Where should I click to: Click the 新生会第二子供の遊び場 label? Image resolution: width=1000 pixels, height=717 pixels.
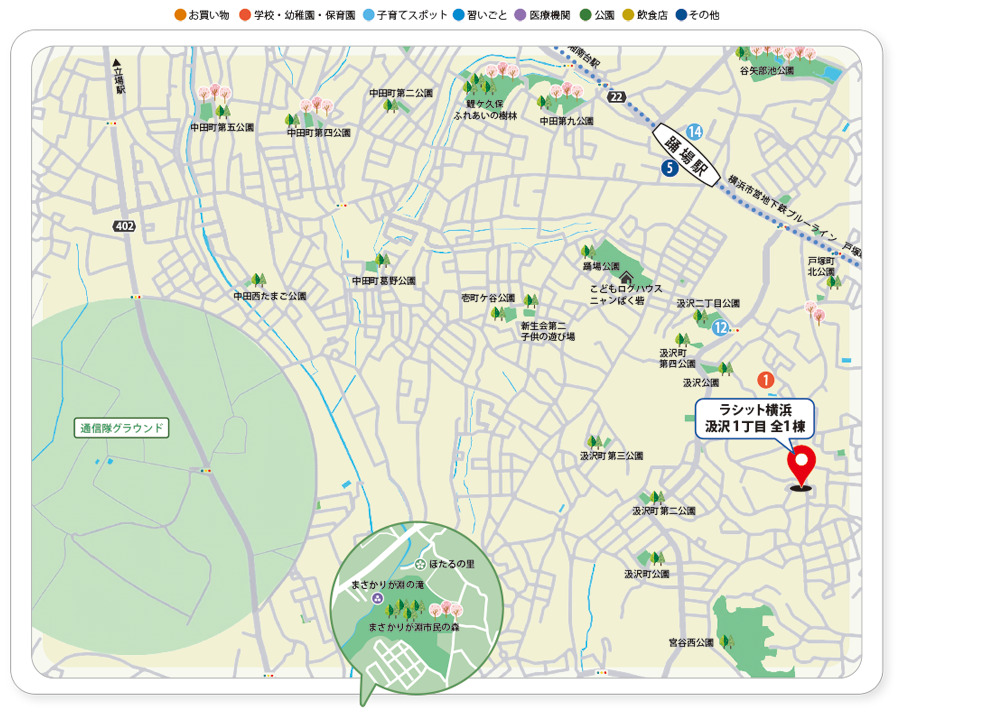(547, 331)
